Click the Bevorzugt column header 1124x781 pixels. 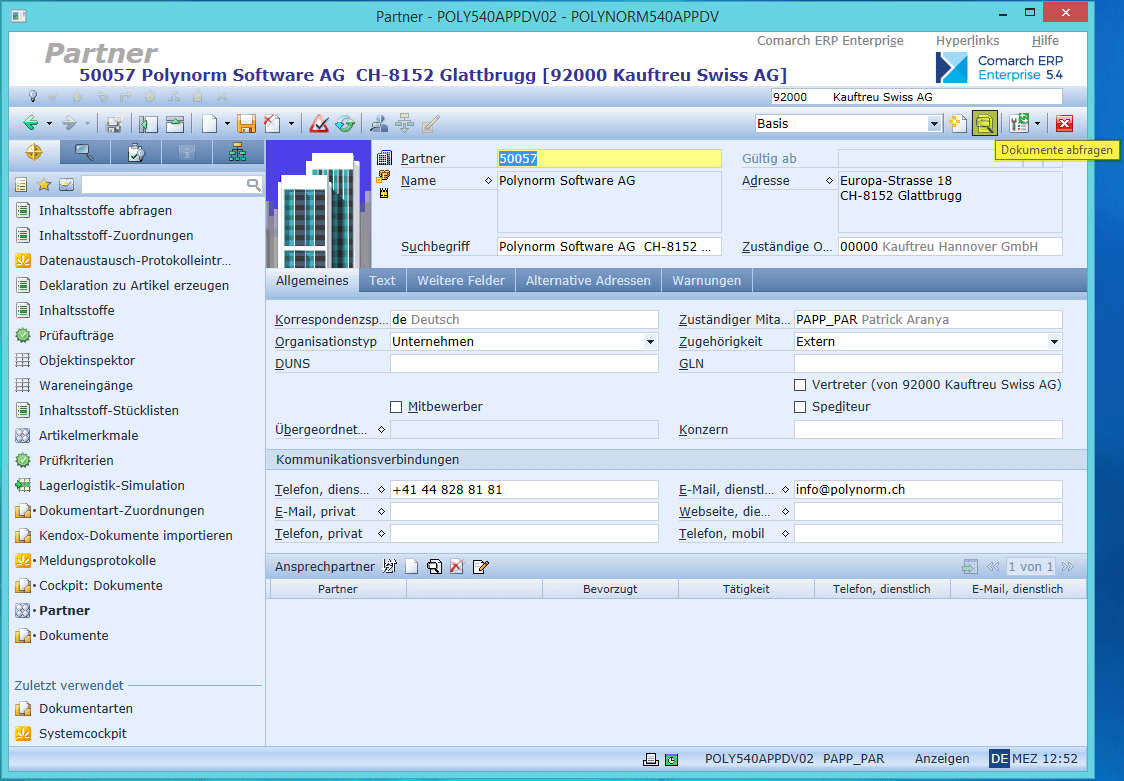pos(610,589)
